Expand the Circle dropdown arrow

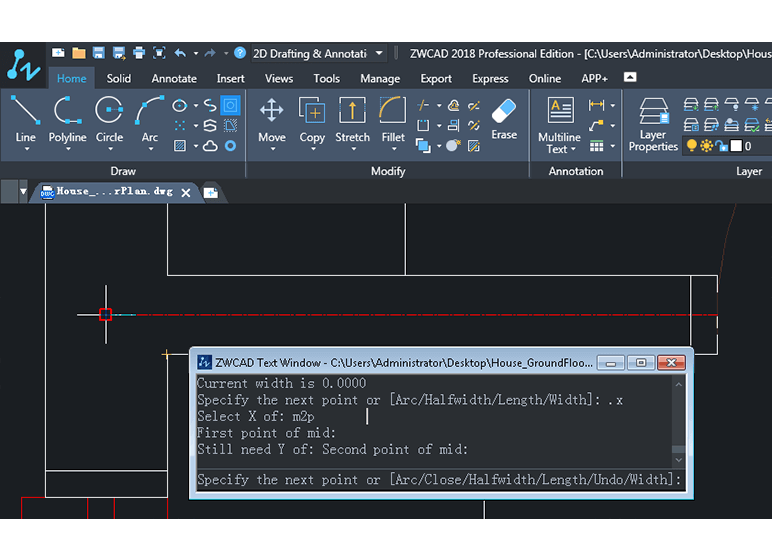pyautogui.click(x=110, y=149)
